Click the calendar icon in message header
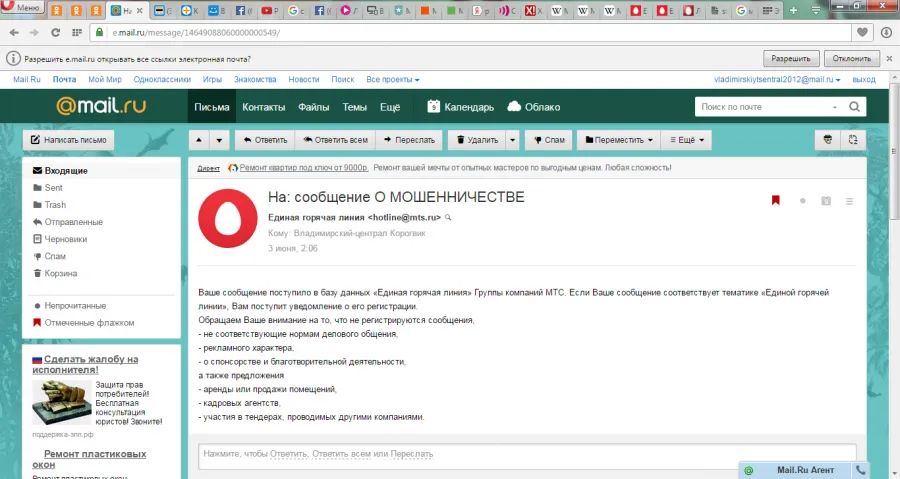 [826, 201]
